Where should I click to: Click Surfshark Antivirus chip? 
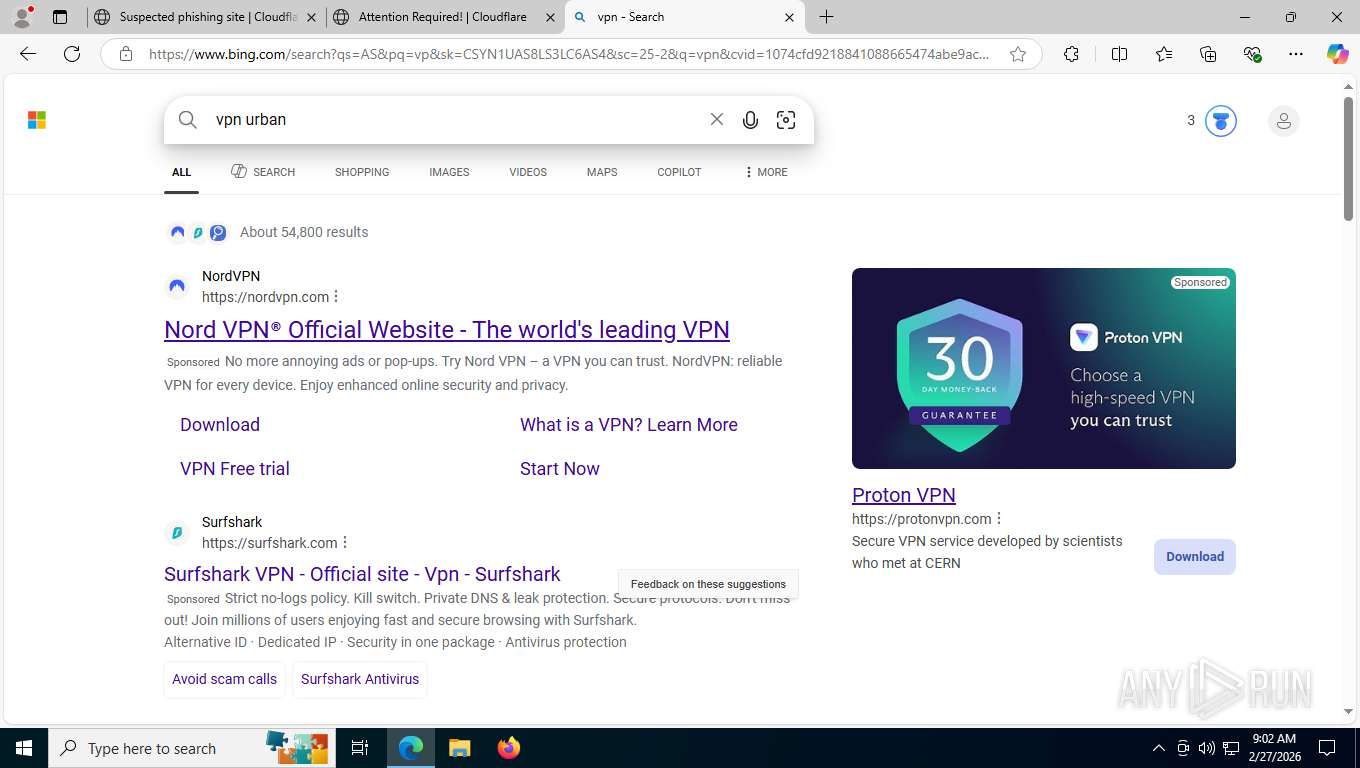click(360, 679)
